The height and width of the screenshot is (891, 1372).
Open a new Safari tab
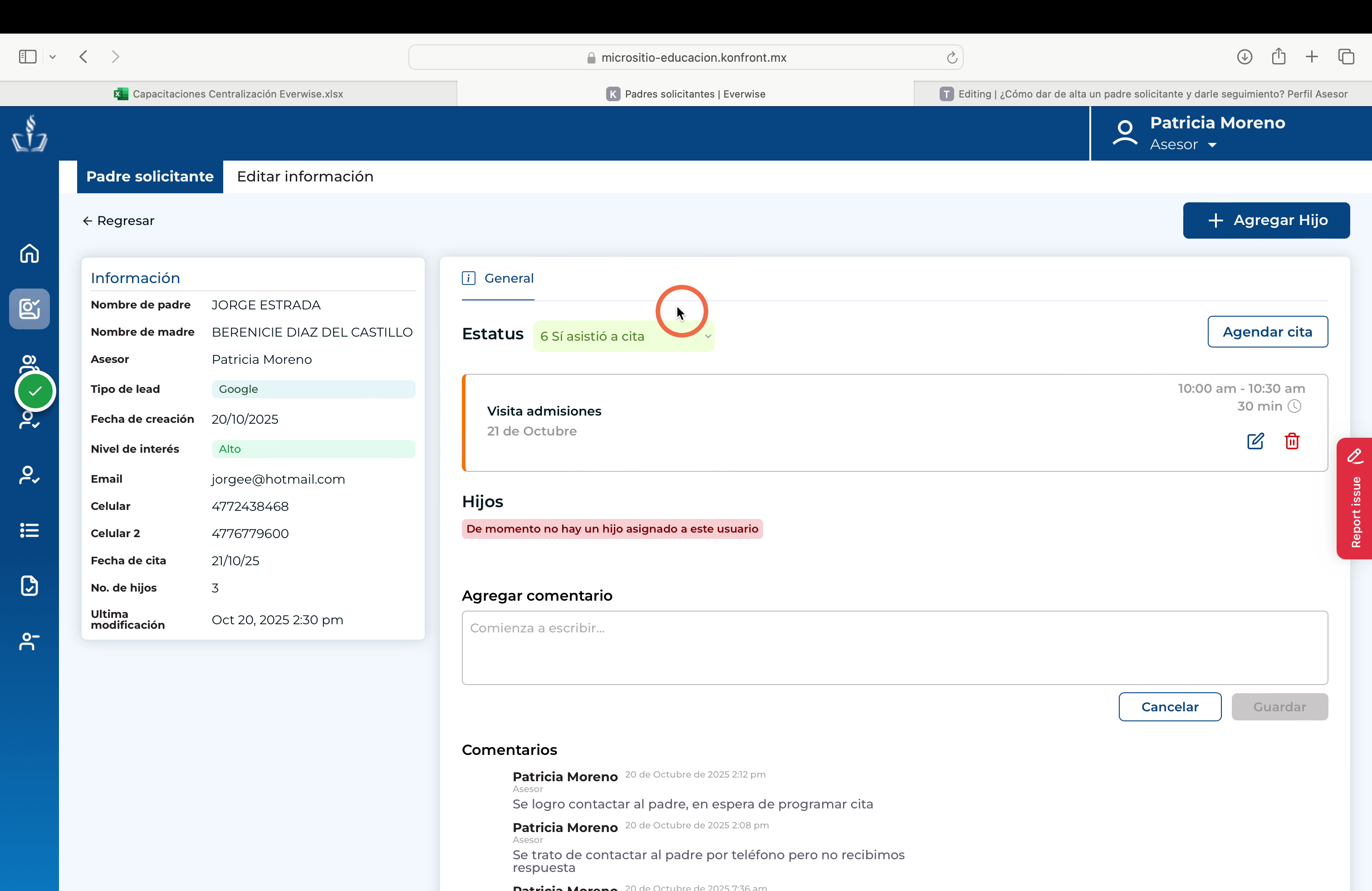(1312, 56)
